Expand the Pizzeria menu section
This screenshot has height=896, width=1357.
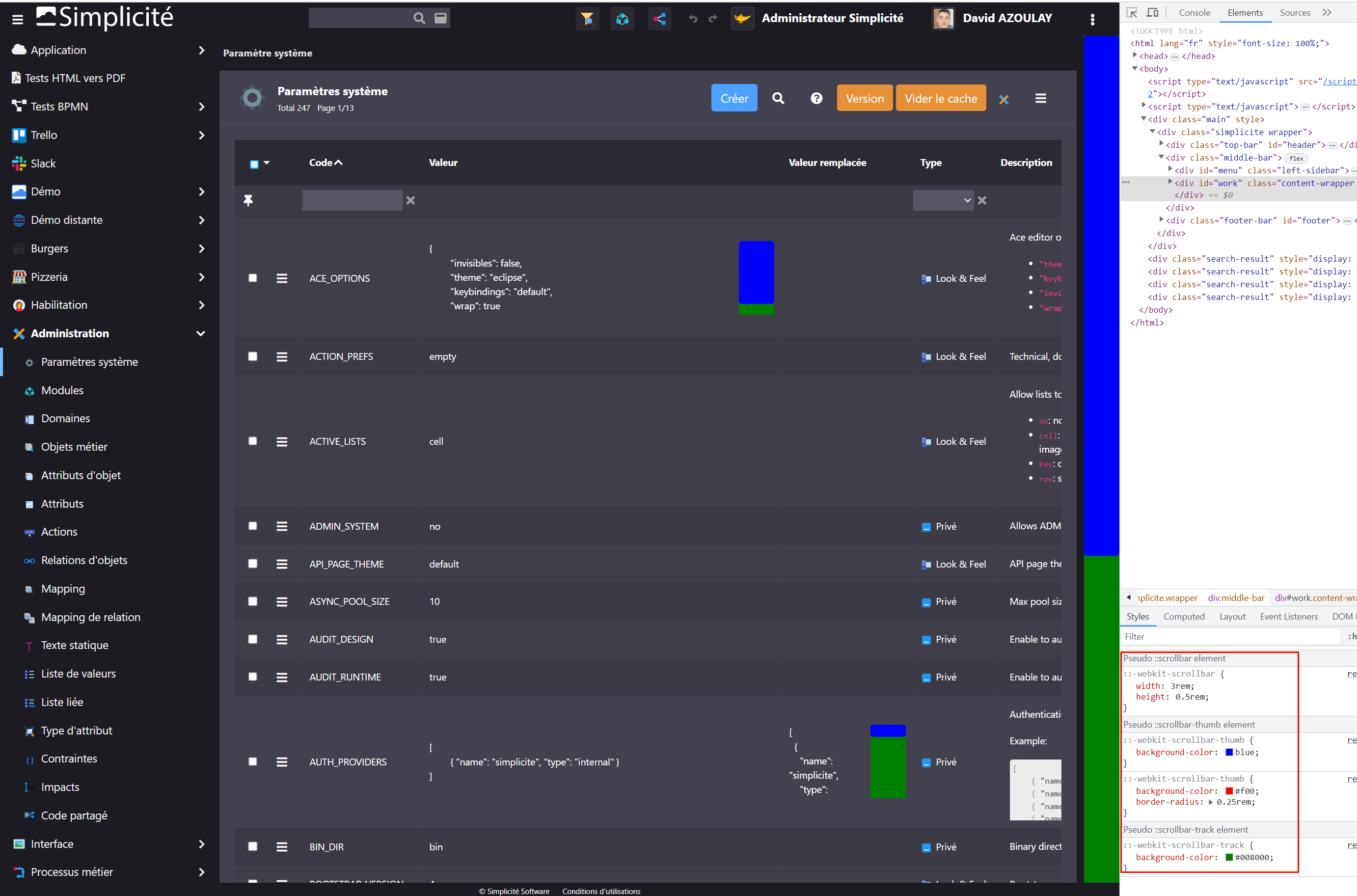pos(201,277)
